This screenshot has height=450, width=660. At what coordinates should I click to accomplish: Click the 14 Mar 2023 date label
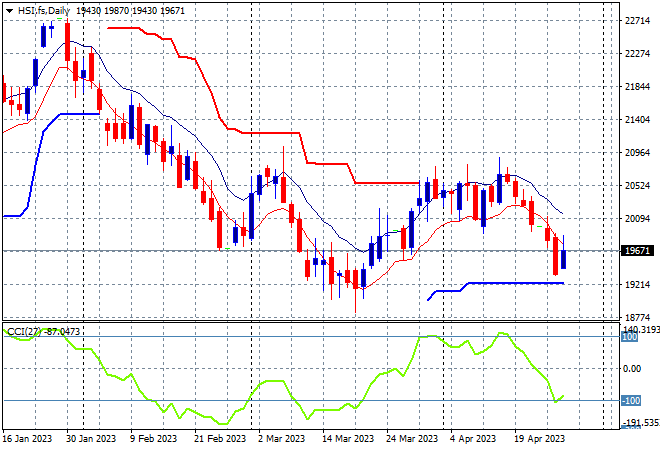click(348, 439)
